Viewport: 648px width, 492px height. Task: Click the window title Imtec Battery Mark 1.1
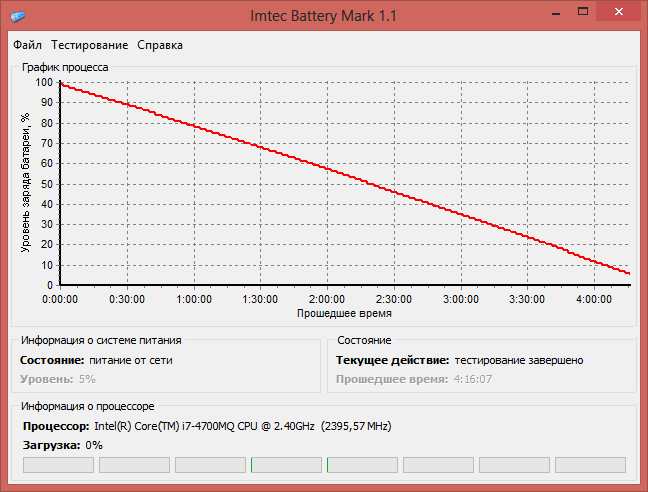point(324,16)
